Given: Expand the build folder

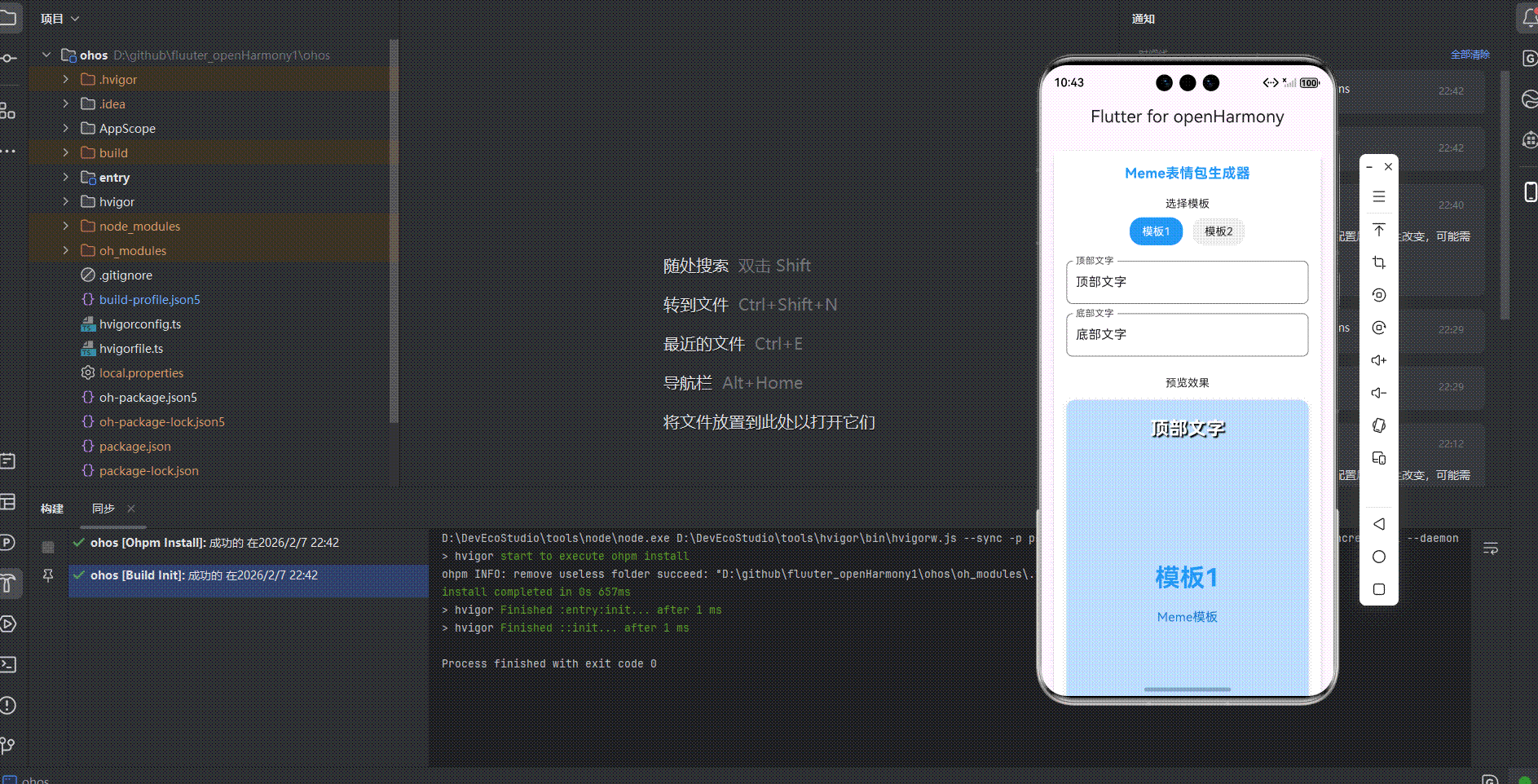Looking at the screenshot, I should pyautogui.click(x=66, y=152).
